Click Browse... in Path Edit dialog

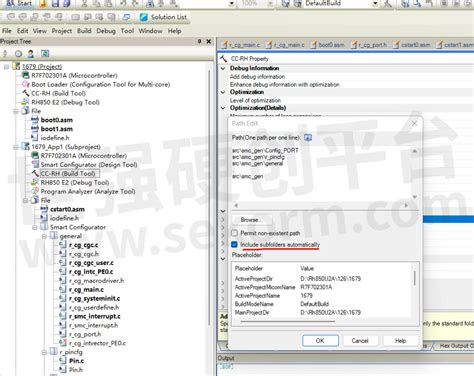tap(252, 220)
